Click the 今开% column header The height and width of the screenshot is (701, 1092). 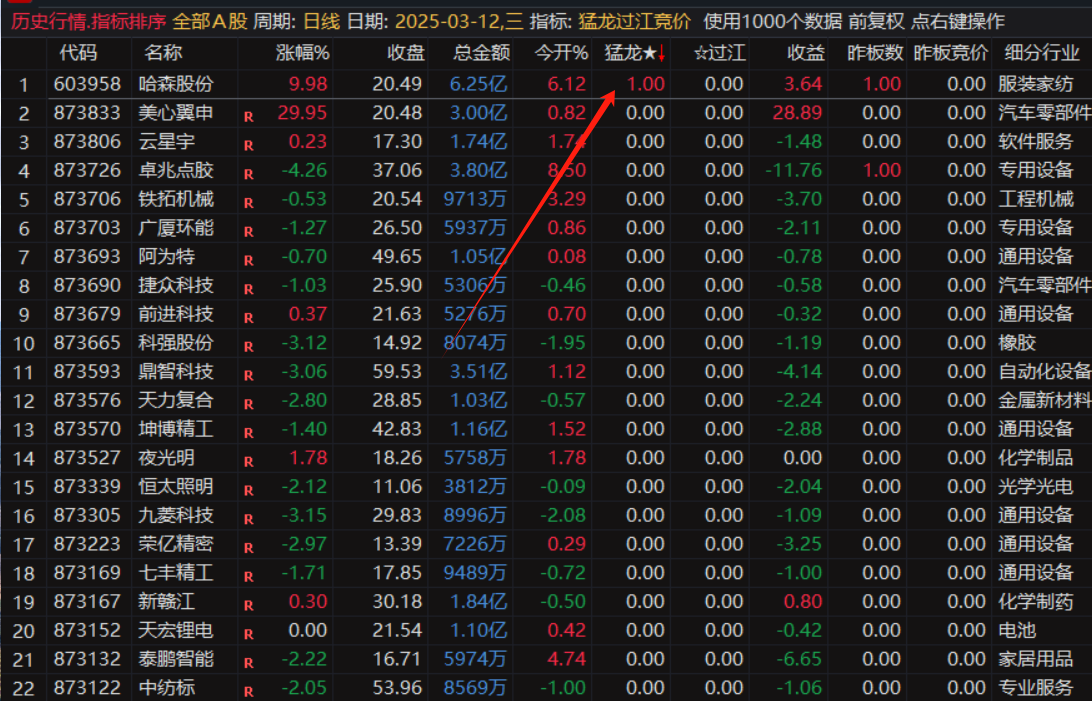pos(560,53)
